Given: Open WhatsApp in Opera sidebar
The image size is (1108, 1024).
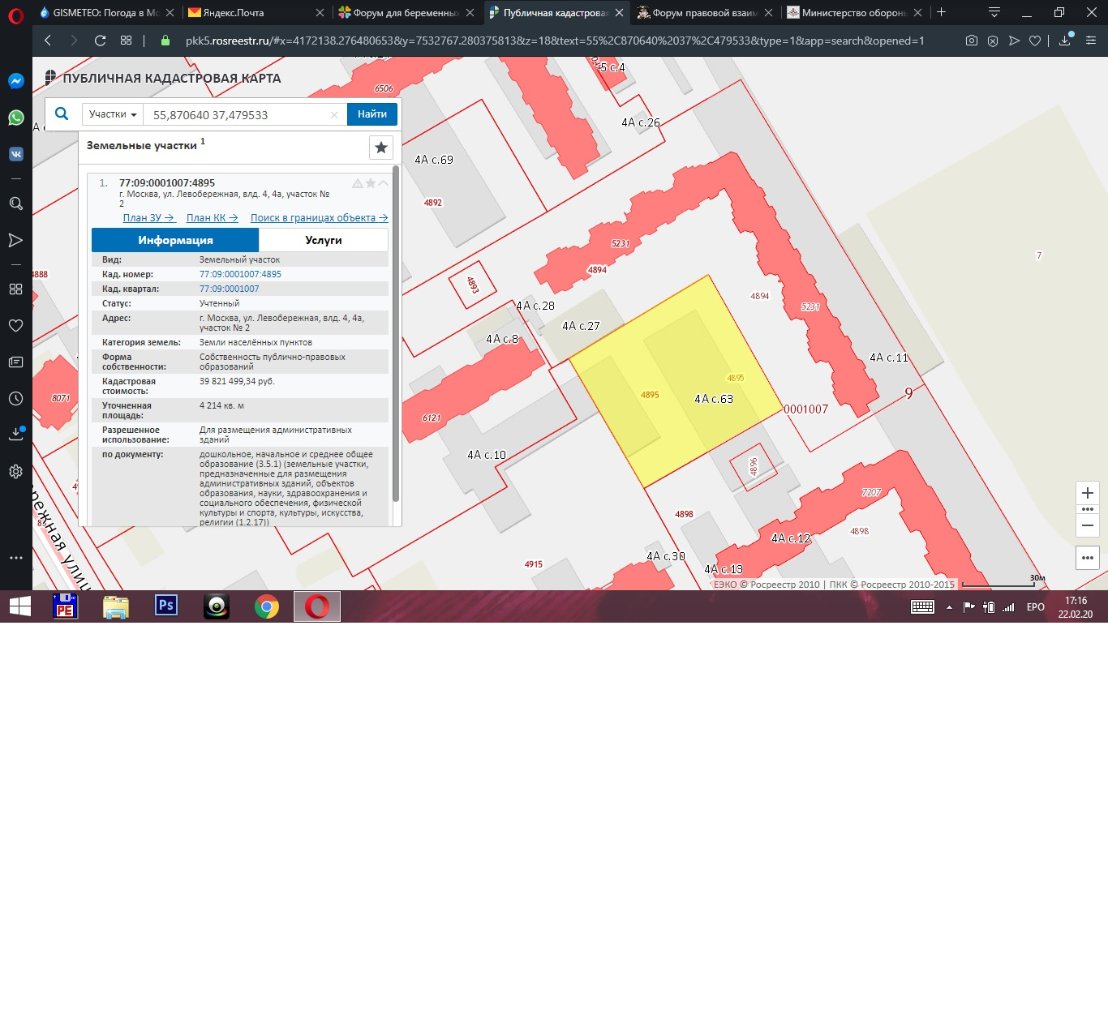Looking at the screenshot, I should (x=16, y=117).
